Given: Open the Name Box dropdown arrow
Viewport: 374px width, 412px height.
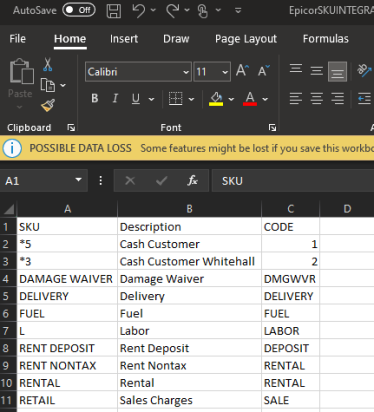Looking at the screenshot, I should (78, 180).
